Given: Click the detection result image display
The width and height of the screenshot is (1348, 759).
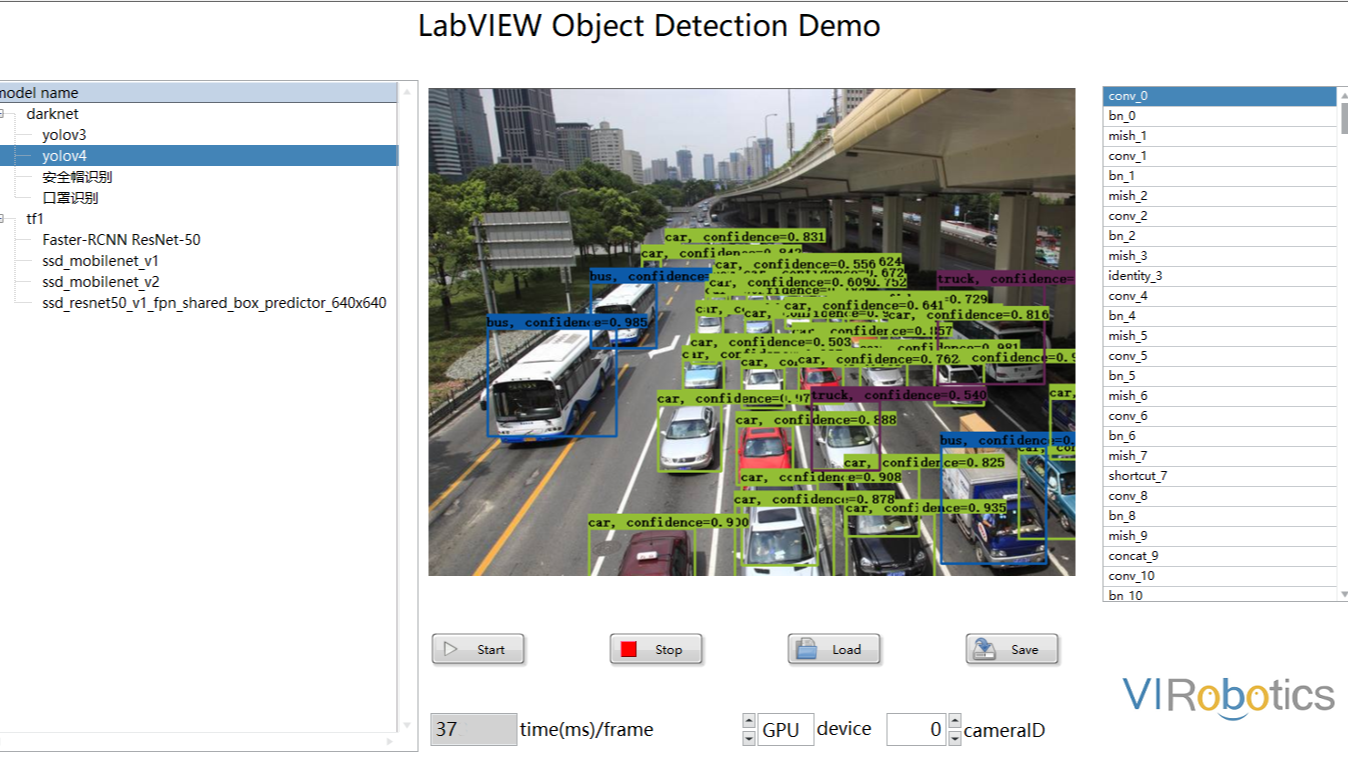Looking at the screenshot, I should click(752, 332).
